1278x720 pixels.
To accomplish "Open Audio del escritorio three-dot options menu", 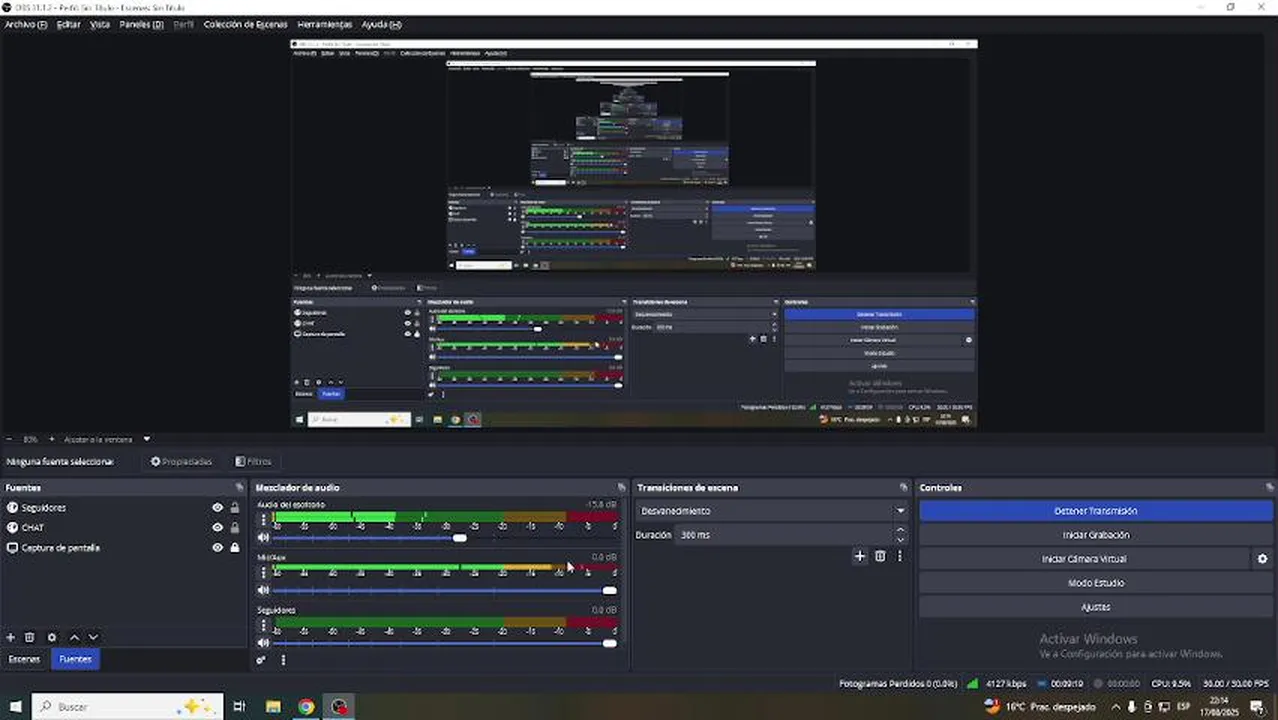I will [264, 519].
